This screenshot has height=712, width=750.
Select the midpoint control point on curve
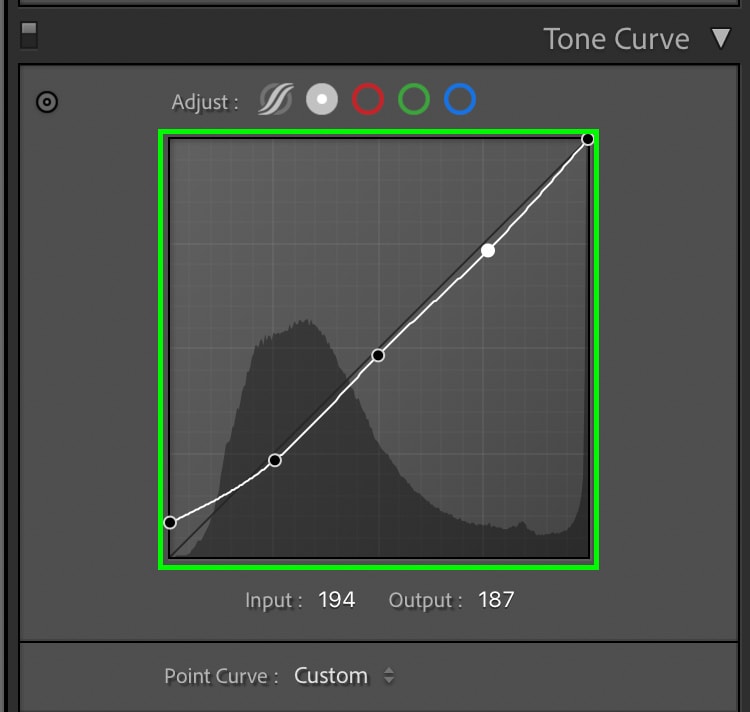click(x=378, y=355)
